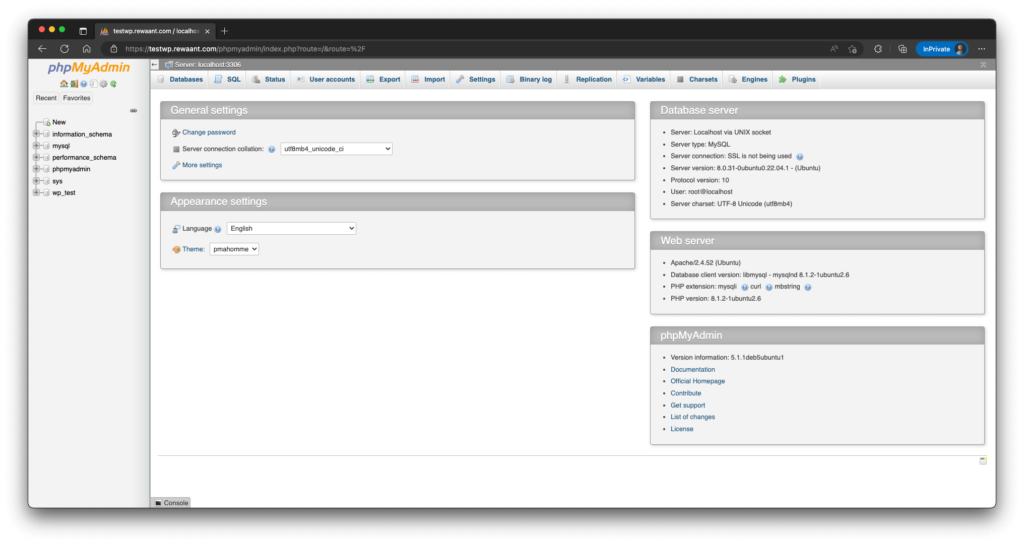
Task: Click the More settings link
Action: click(202, 165)
